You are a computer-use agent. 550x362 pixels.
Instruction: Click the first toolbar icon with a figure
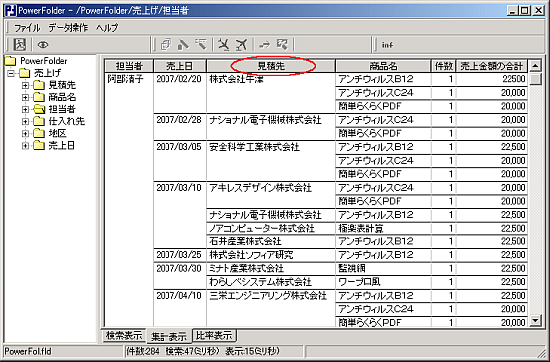coord(20,45)
